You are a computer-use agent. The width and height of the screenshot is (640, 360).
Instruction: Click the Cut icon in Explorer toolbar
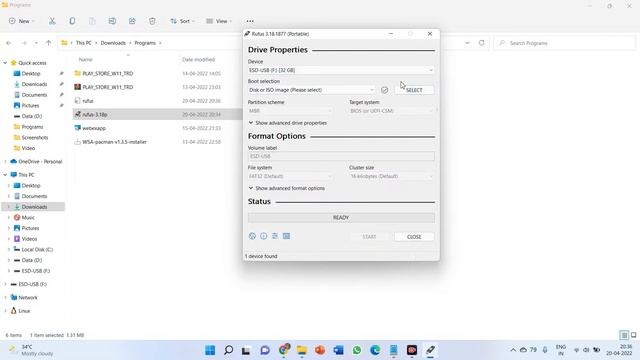point(52,21)
